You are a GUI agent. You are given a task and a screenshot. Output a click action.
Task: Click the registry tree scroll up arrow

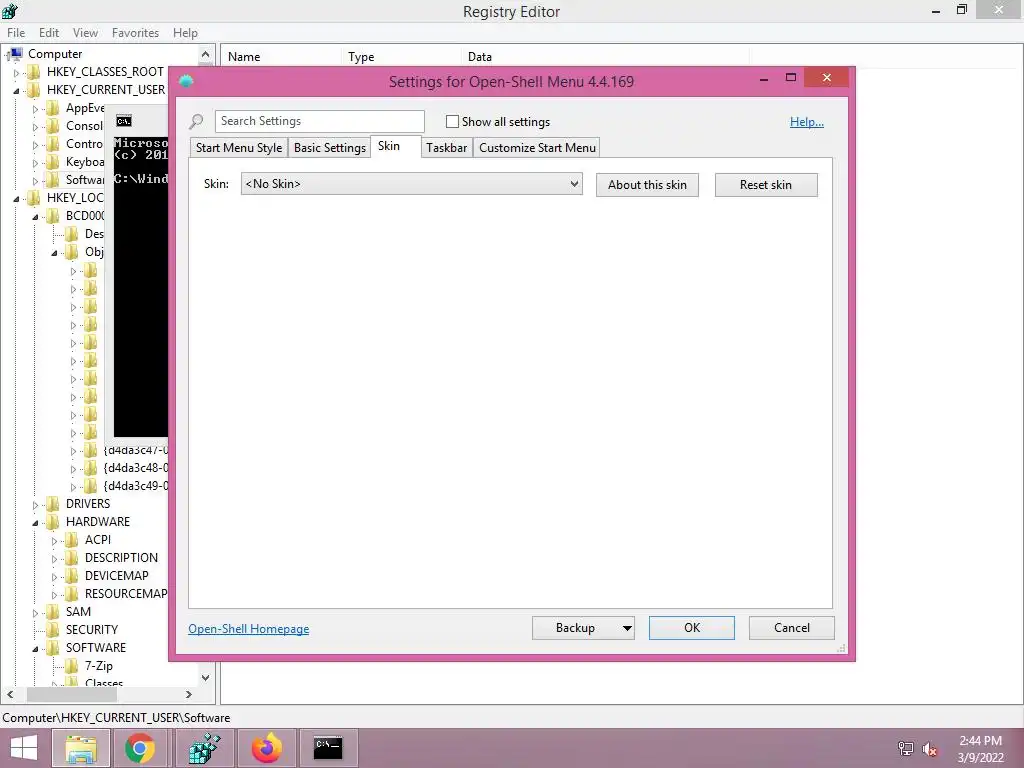click(205, 54)
